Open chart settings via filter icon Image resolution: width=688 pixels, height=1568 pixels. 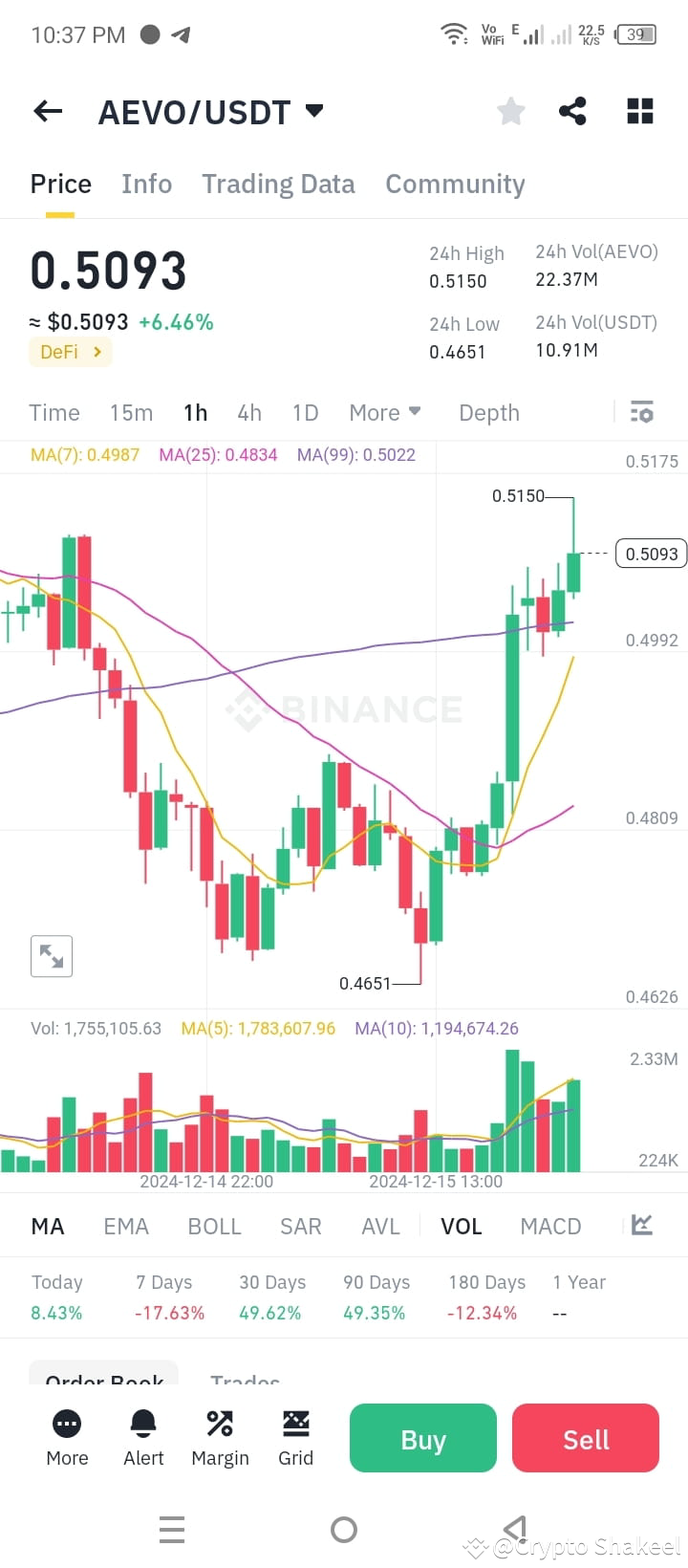click(642, 412)
